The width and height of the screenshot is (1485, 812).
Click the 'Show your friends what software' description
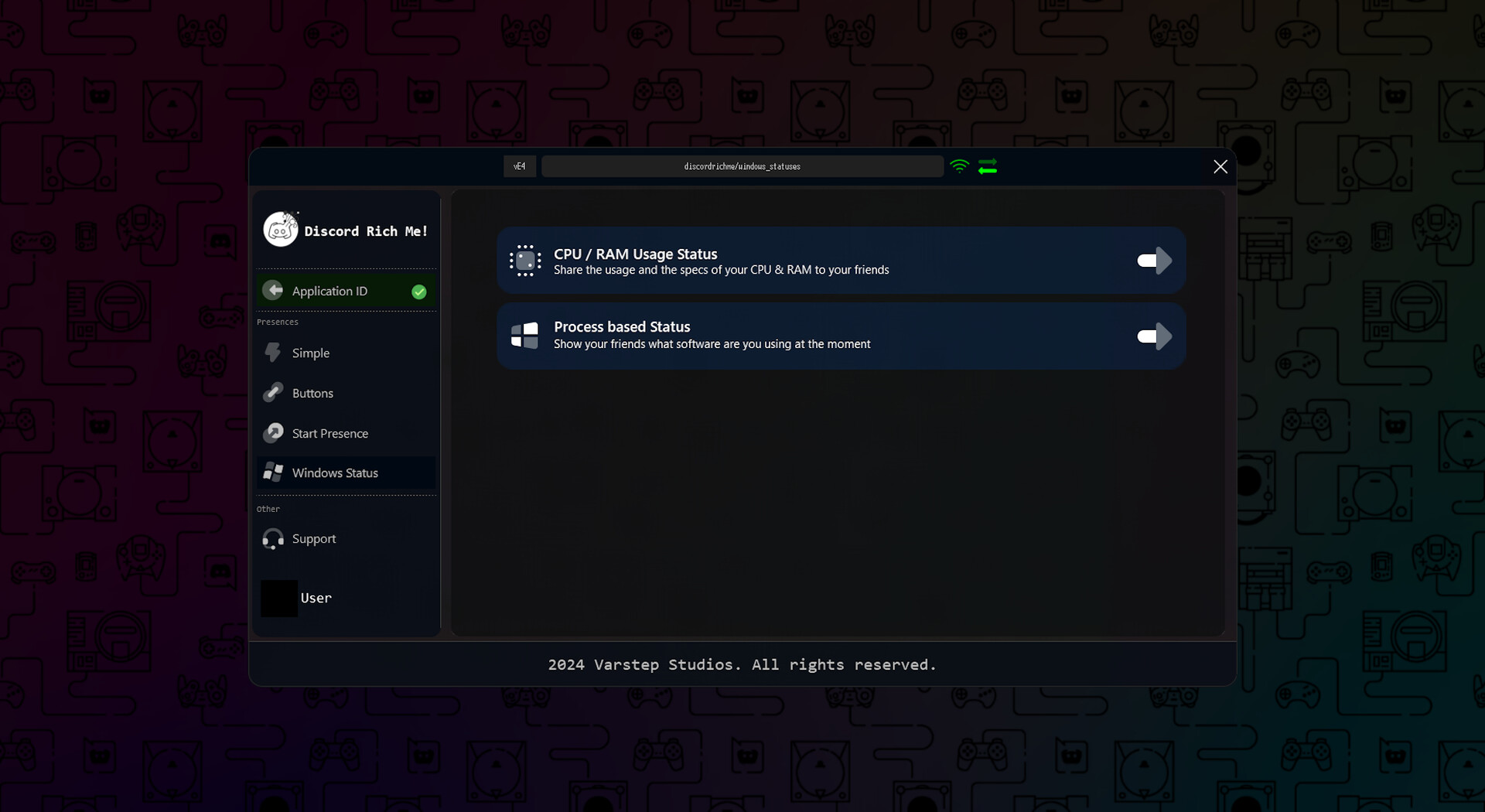(x=712, y=344)
